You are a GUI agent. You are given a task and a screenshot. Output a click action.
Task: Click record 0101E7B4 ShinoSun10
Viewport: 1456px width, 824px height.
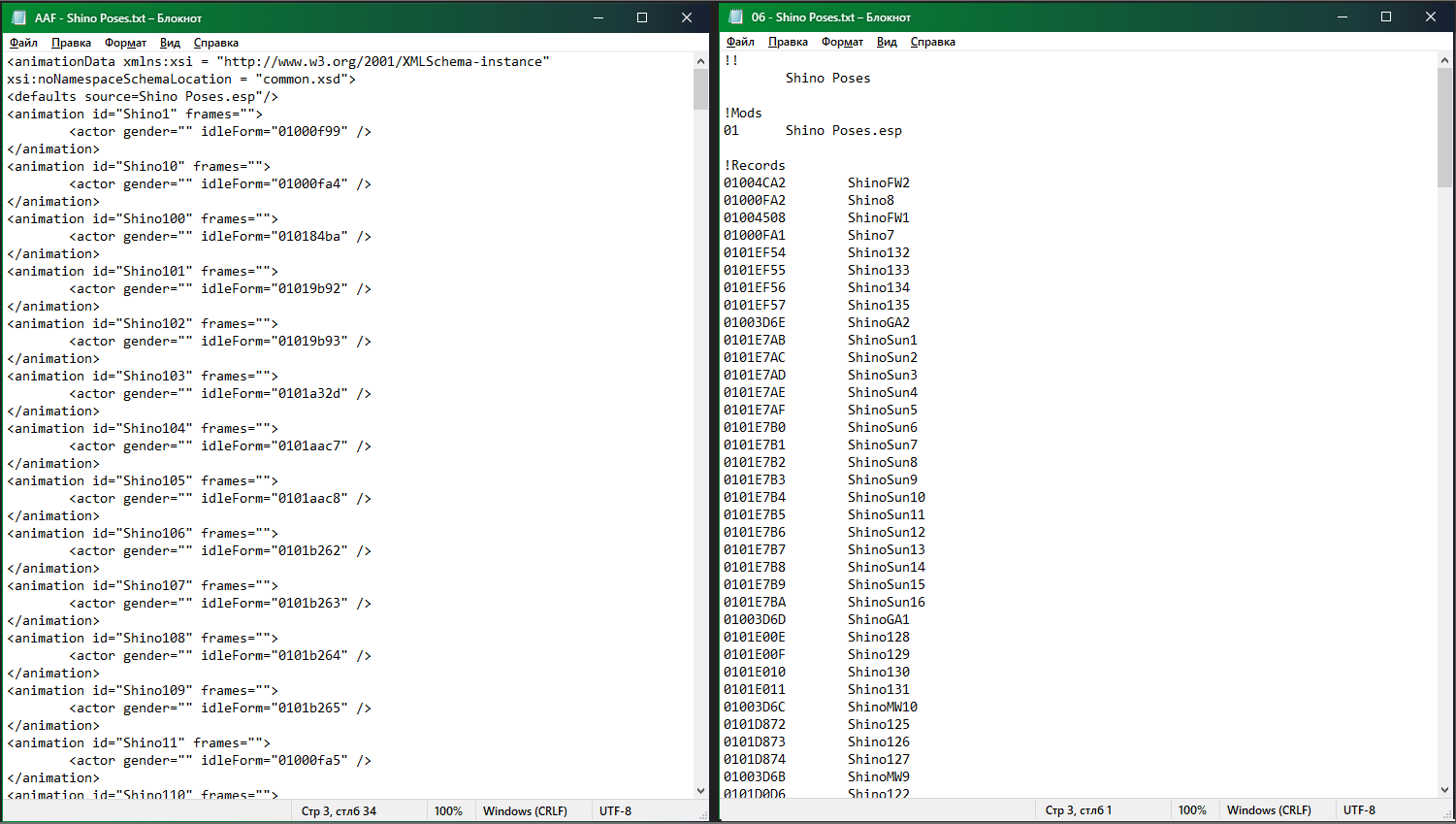(x=825, y=497)
